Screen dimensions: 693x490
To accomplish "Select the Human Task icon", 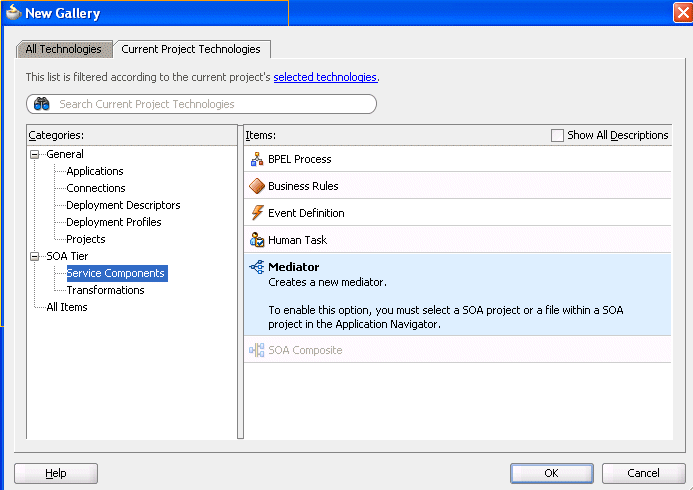I will pos(257,240).
